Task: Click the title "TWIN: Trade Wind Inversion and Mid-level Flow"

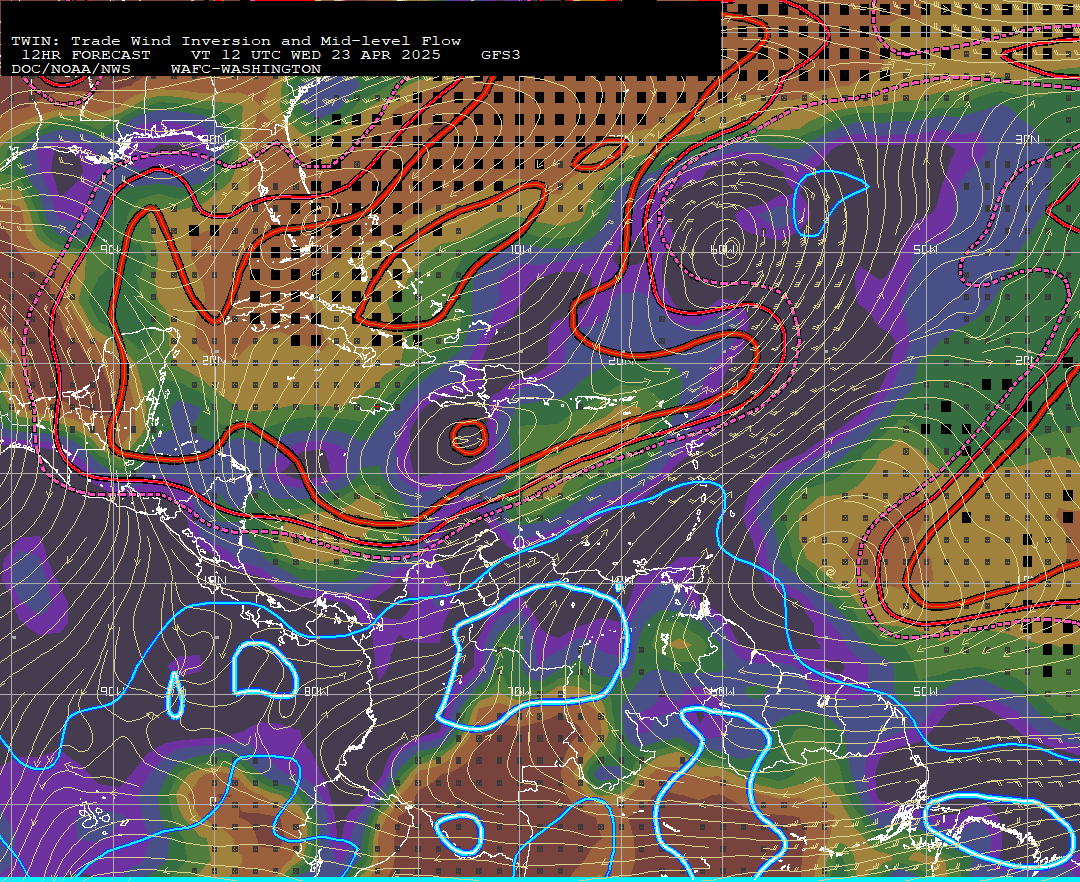Action: click(236, 41)
